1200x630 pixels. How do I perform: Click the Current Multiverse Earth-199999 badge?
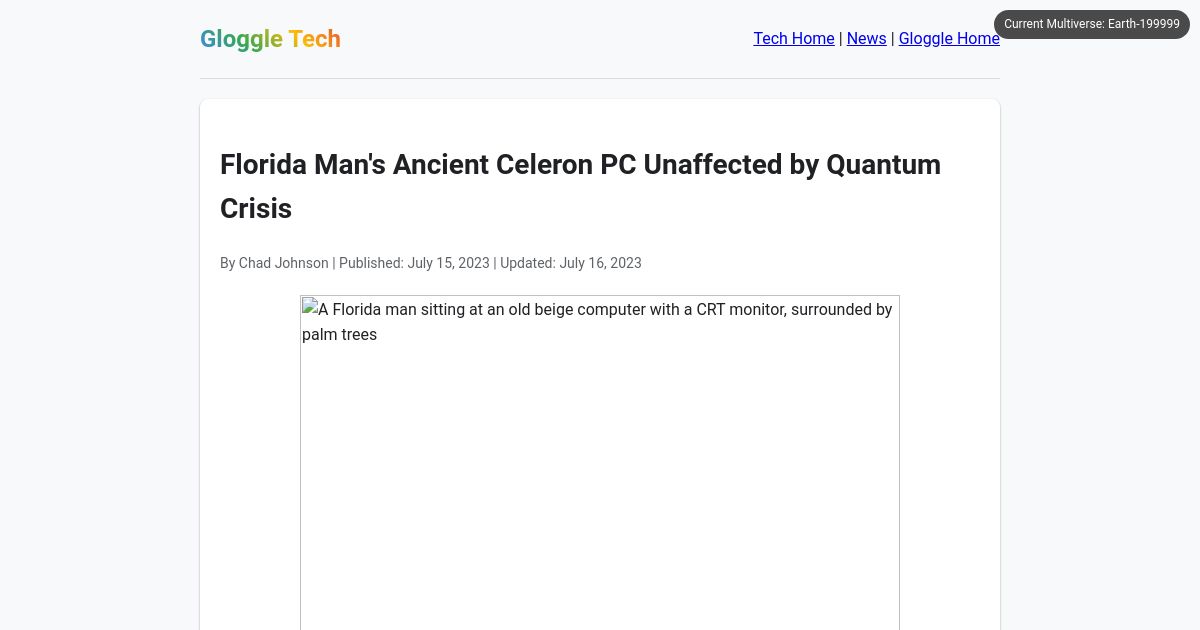pos(1092,24)
